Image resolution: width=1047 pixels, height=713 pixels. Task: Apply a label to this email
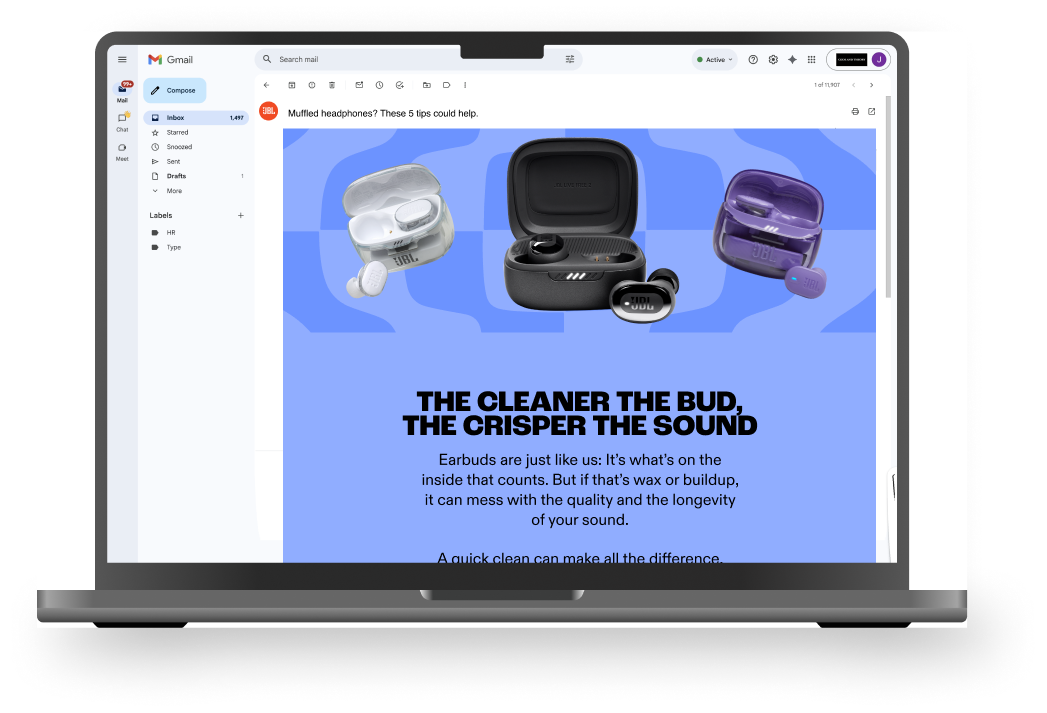tap(447, 85)
